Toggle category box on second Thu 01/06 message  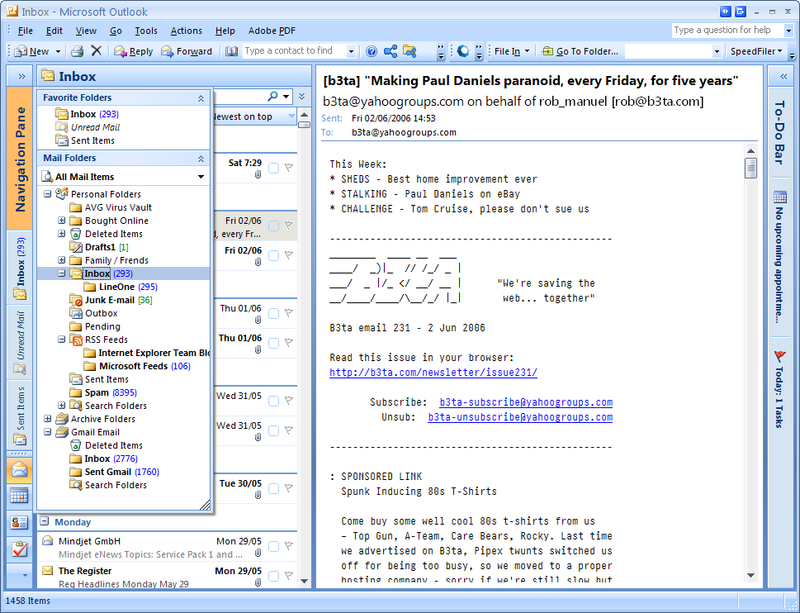pos(273,343)
